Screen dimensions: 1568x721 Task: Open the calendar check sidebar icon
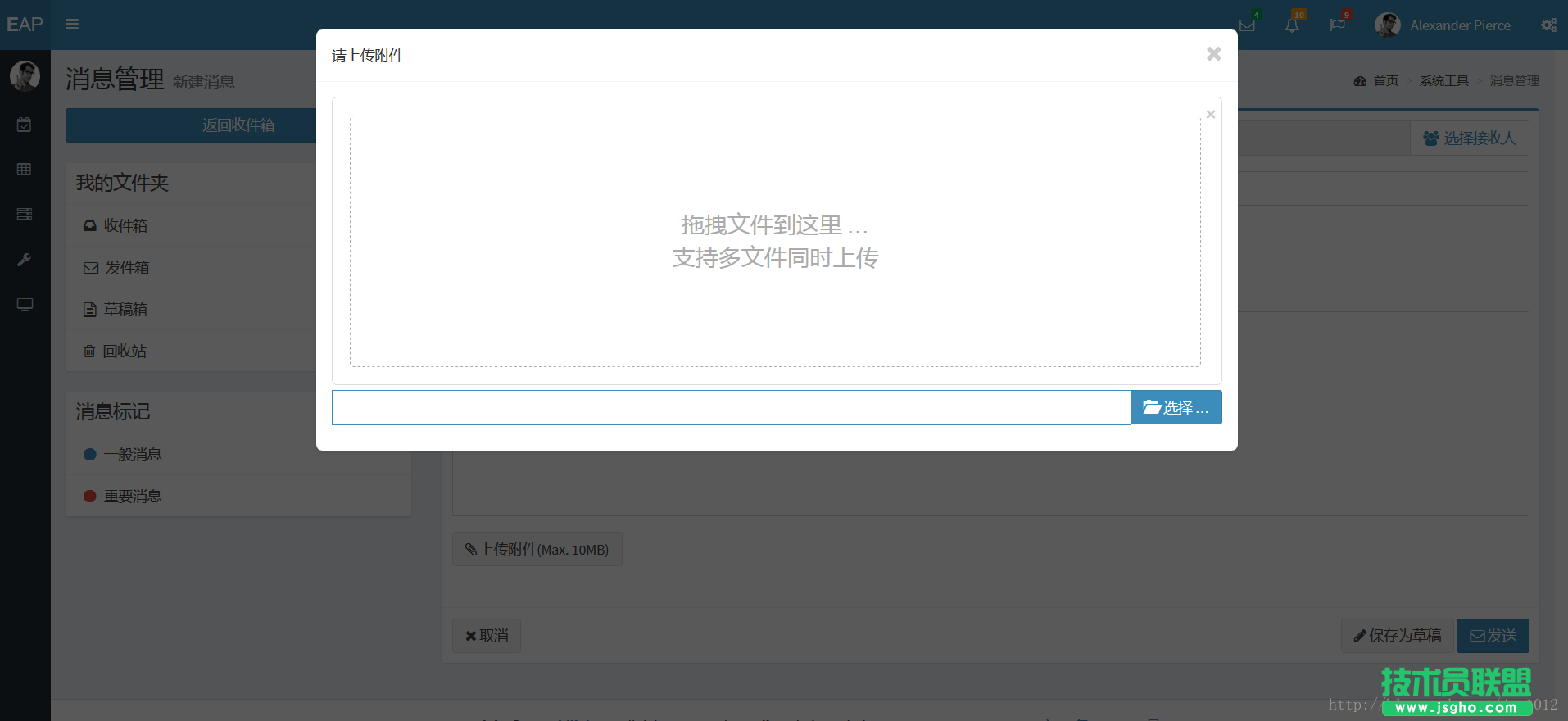point(25,125)
